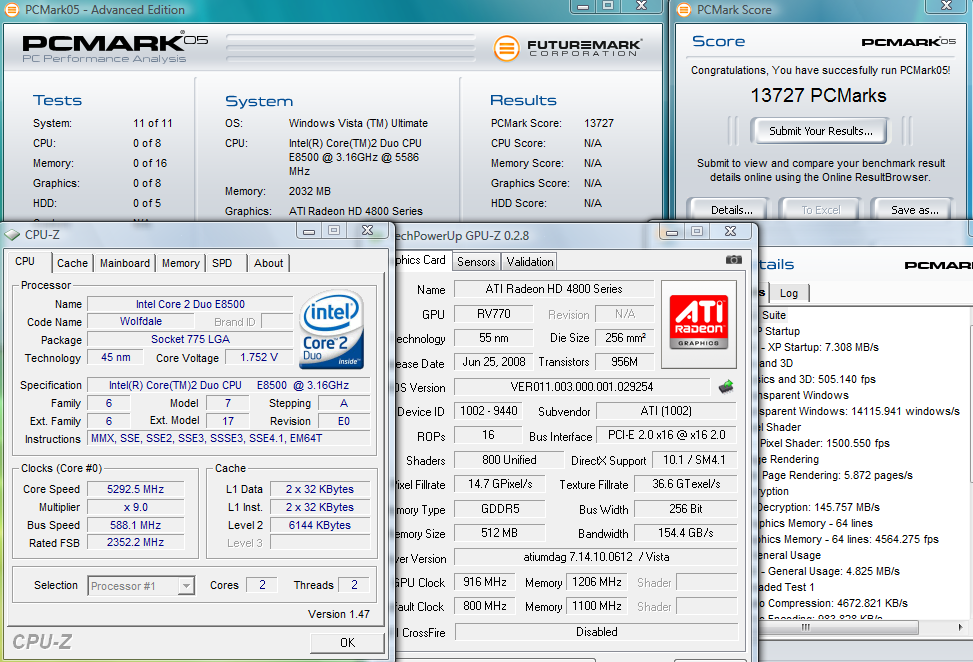Click the Bus Interface PCI-E 2.0 x16 field
The height and width of the screenshot is (662, 973).
click(666, 435)
